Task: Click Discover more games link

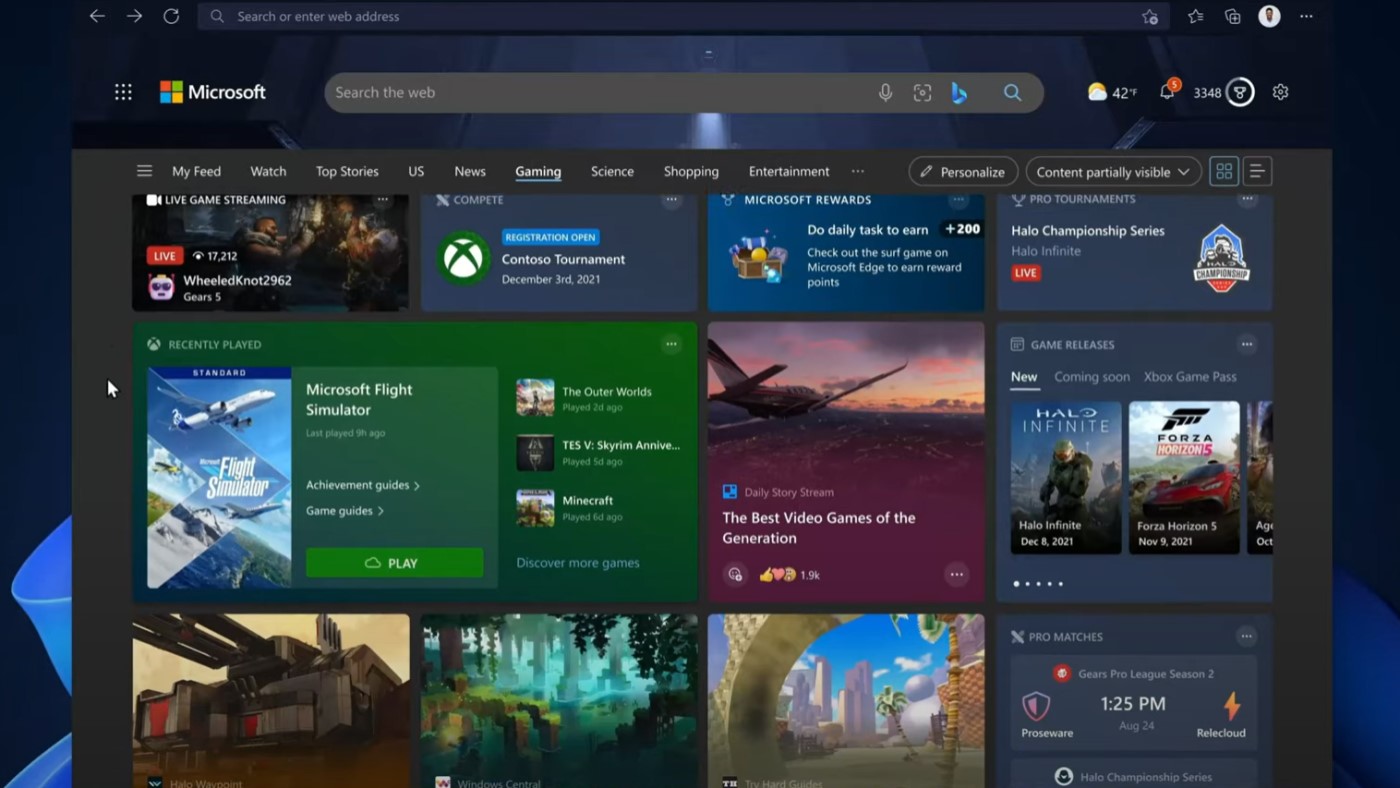Action: pos(578,563)
